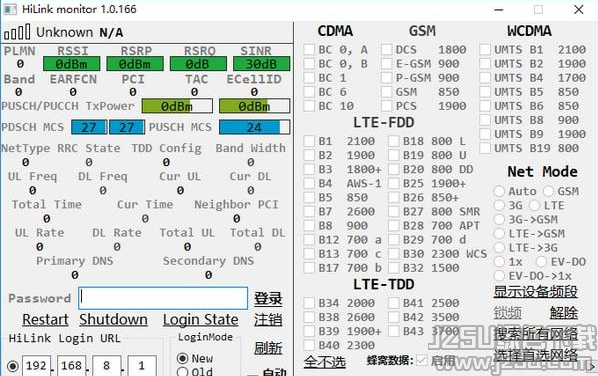
Task: Select the Old login mode
Action: (x=183, y=372)
